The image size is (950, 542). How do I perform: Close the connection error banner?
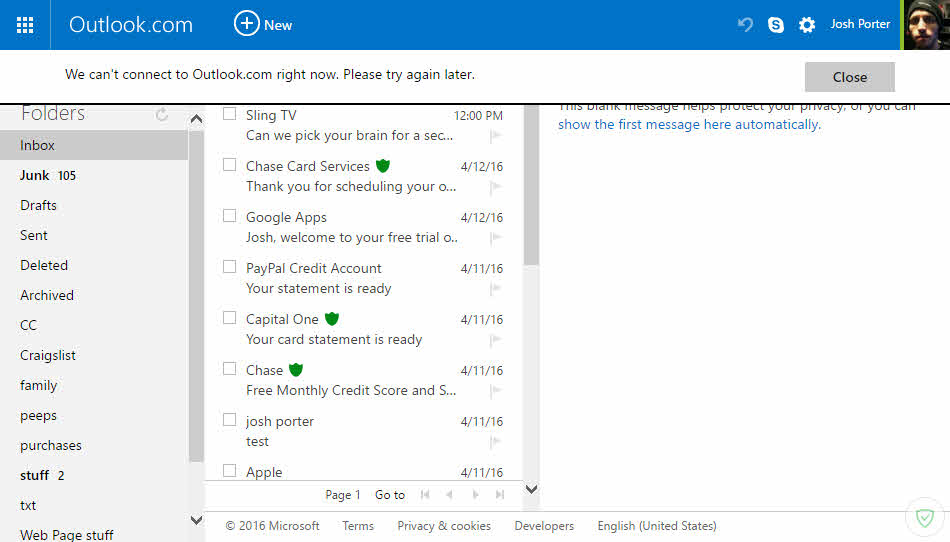coord(849,77)
